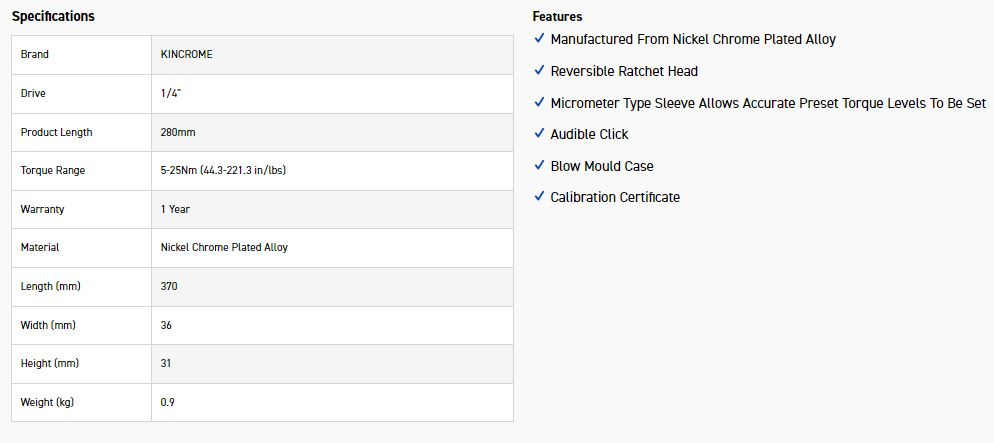
Task: Click the Height (mm) row label
Action: (x=49, y=363)
